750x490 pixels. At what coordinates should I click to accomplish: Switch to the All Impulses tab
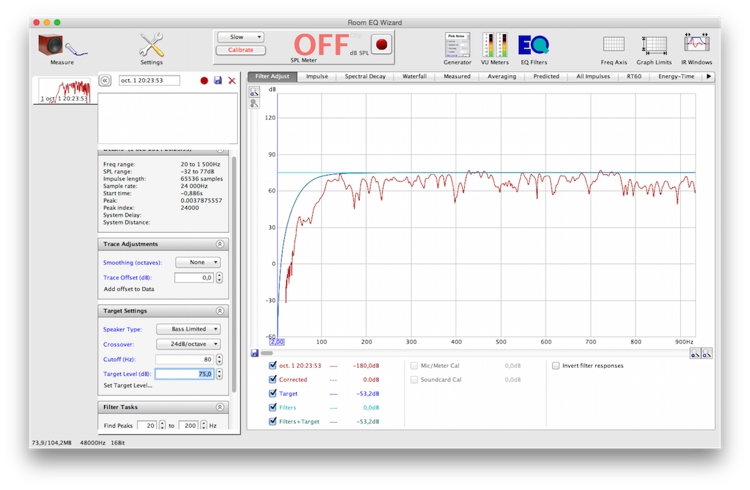point(593,76)
